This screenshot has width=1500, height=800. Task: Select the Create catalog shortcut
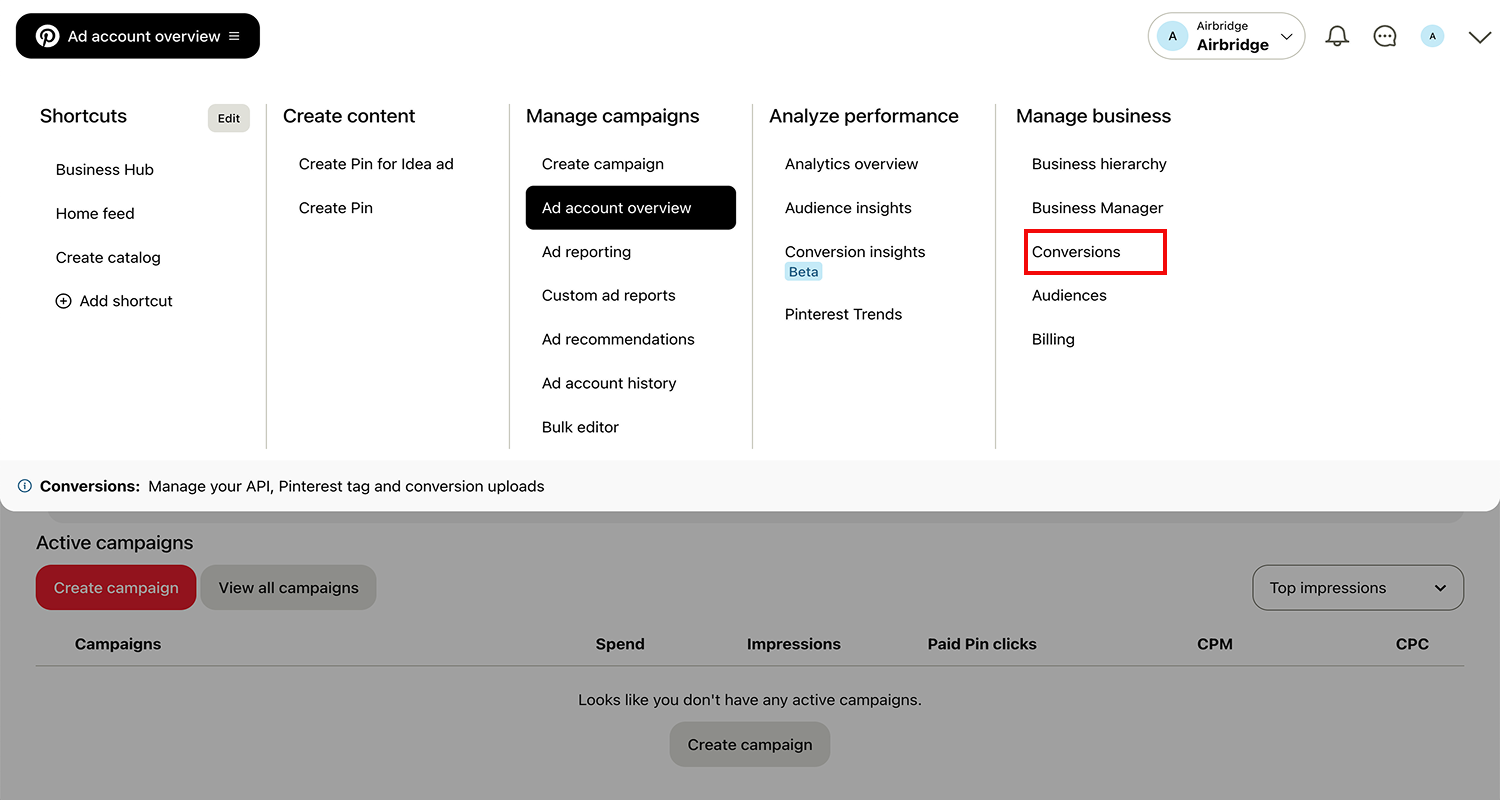[x=108, y=258]
